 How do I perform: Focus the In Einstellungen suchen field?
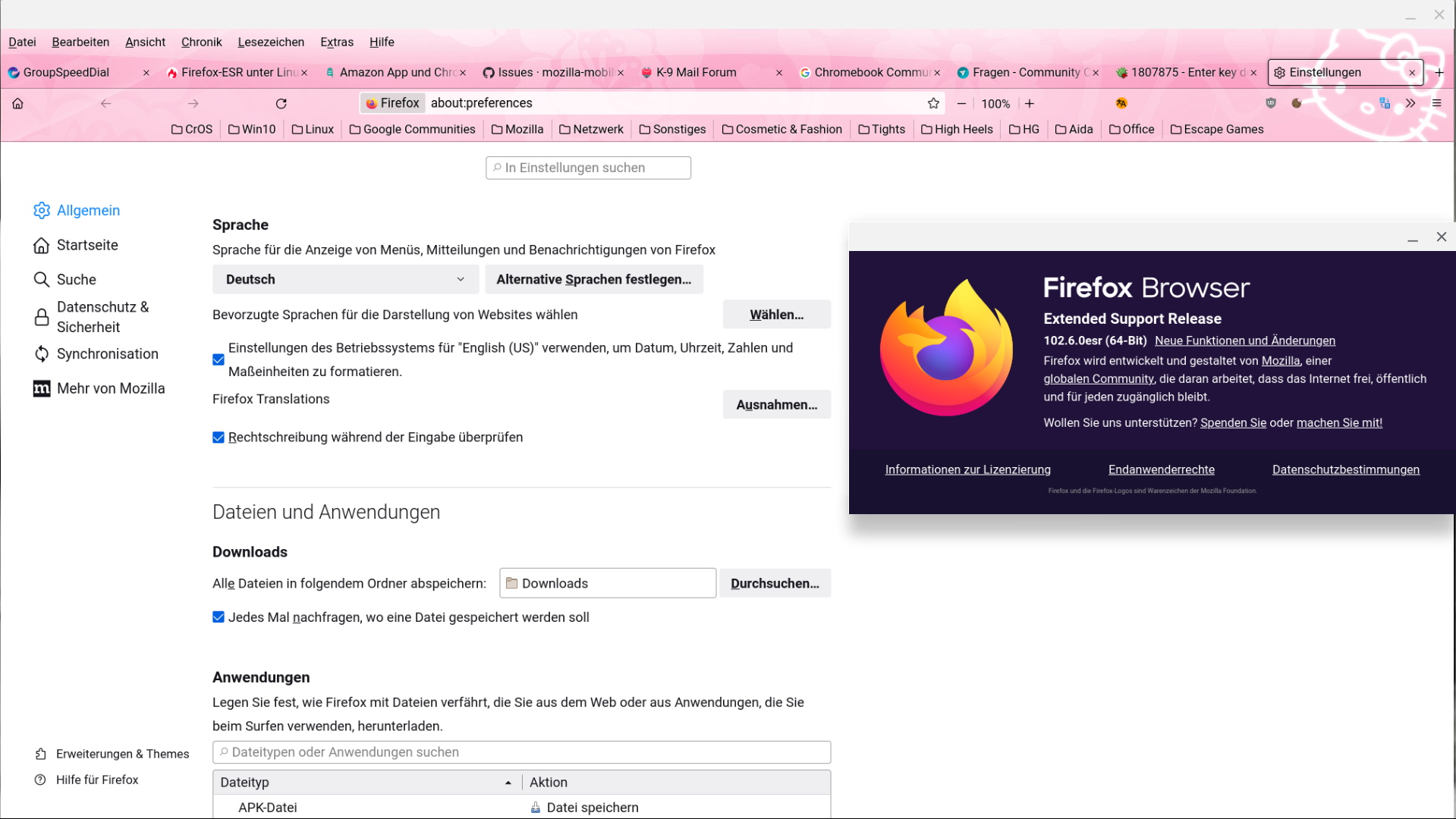pos(588,168)
